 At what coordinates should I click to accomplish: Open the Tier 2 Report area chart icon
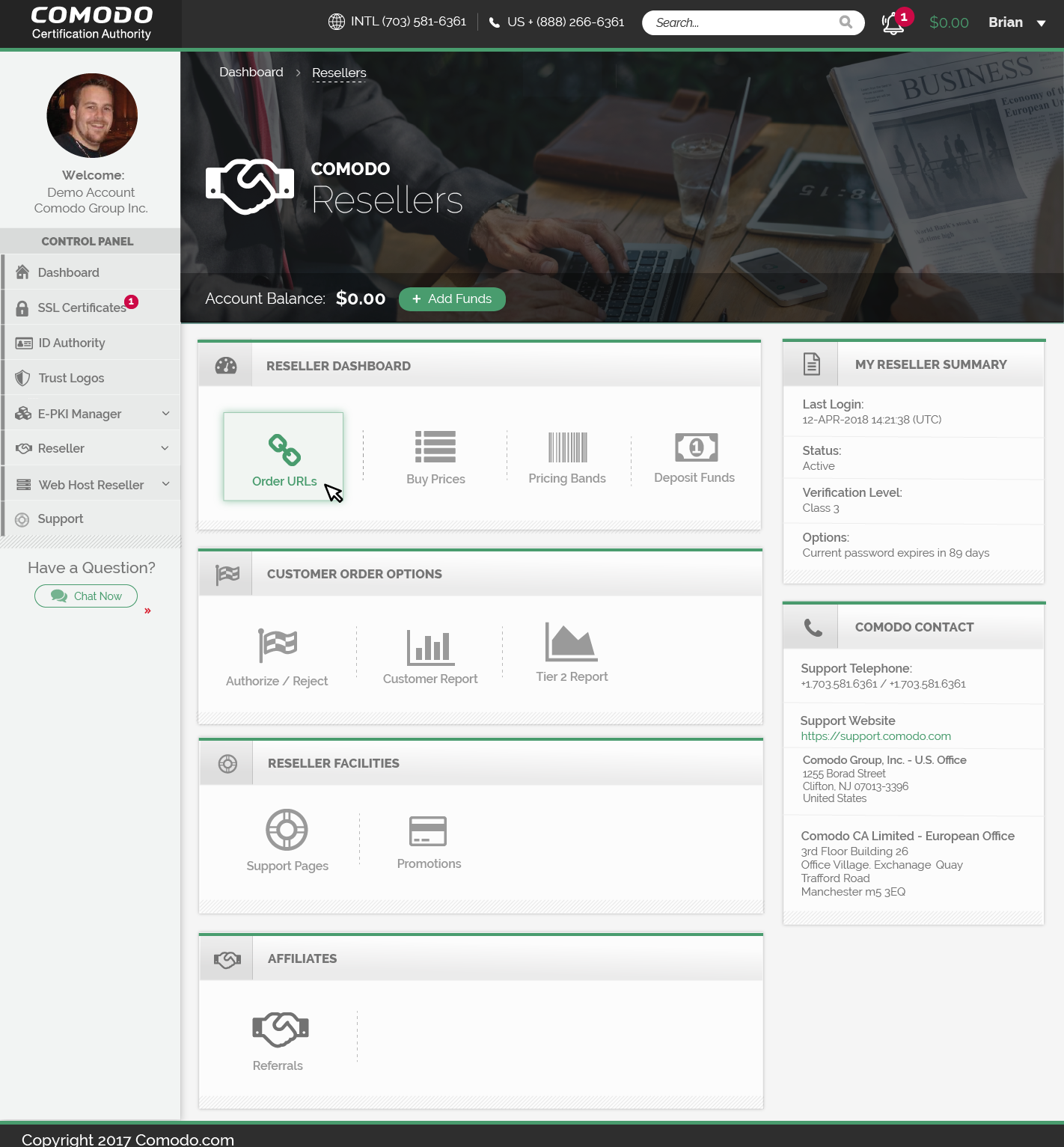[x=571, y=642]
